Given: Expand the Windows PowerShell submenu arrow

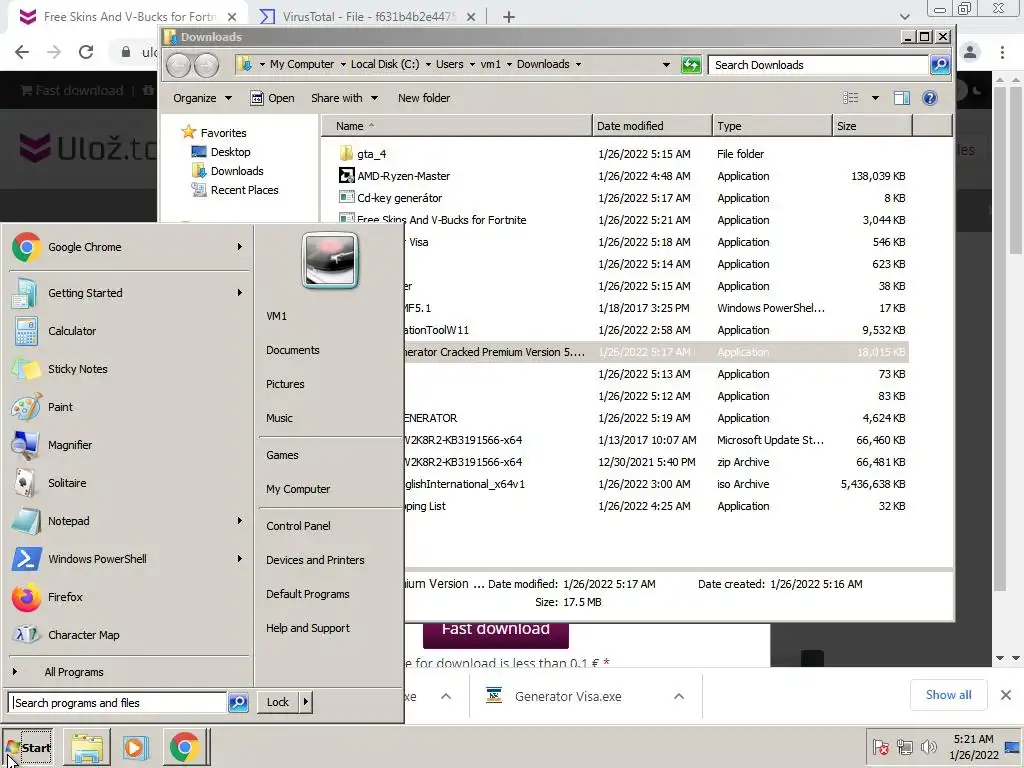Looking at the screenshot, I should point(240,559).
